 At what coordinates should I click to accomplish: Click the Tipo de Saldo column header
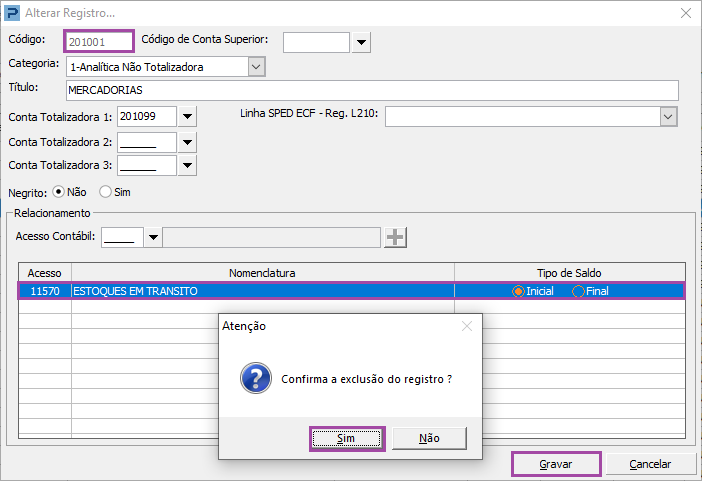click(x=569, y=273)
